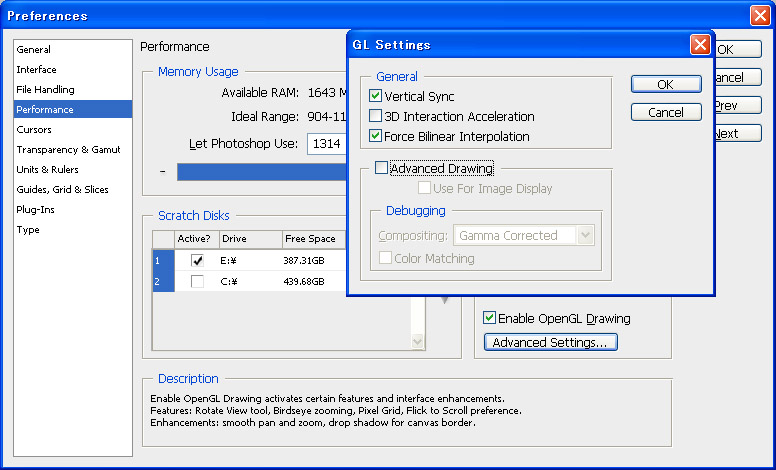The image size is (776, 470).
Task: Click OK in the GL Settings dialog
Action: point(666,85)
